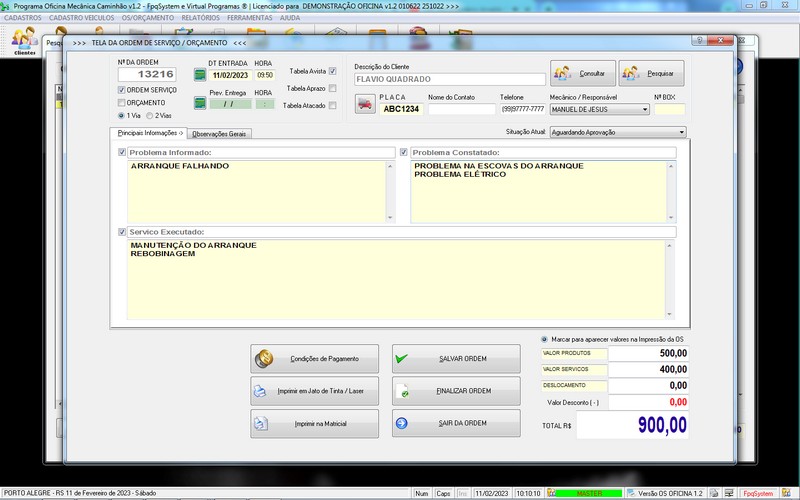The image size is (800, 500).
Task: Open the RELATÓRIOS menu
Action: 201,18
